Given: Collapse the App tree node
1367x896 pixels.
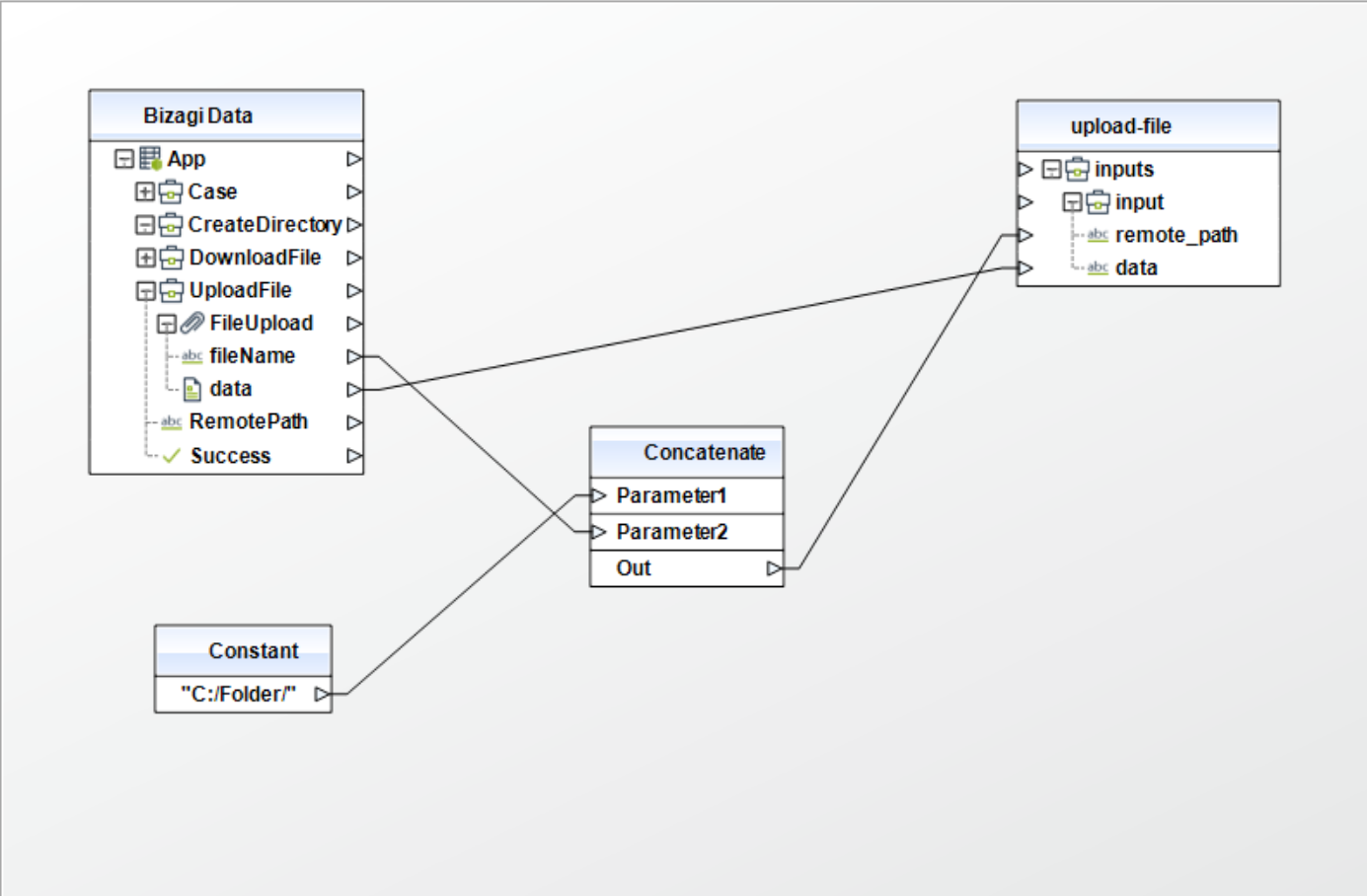Looking at the screenshot, I should 123,159.
